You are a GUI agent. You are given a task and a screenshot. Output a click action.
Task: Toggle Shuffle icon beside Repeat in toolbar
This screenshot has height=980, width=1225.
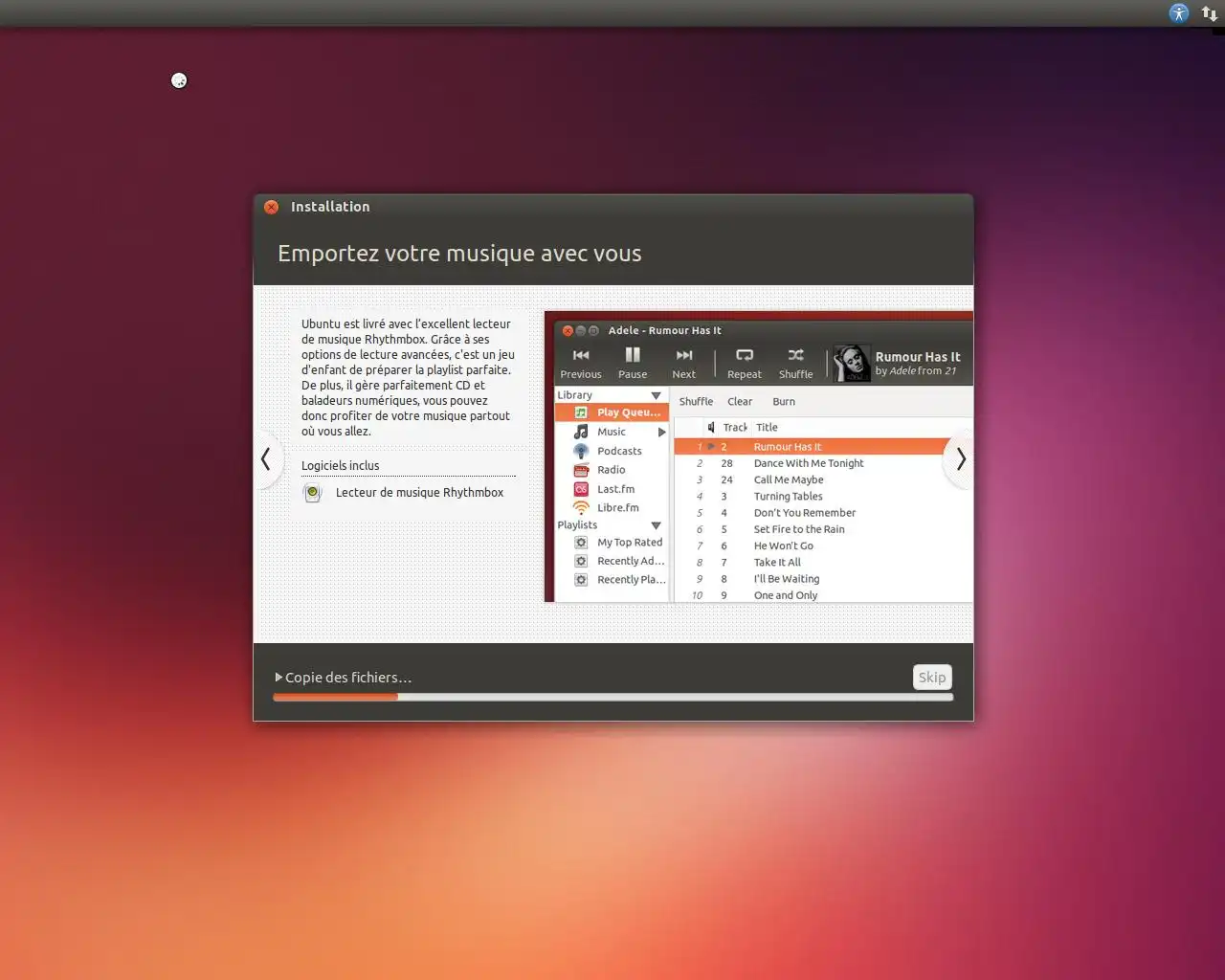[x=795, y=355]
